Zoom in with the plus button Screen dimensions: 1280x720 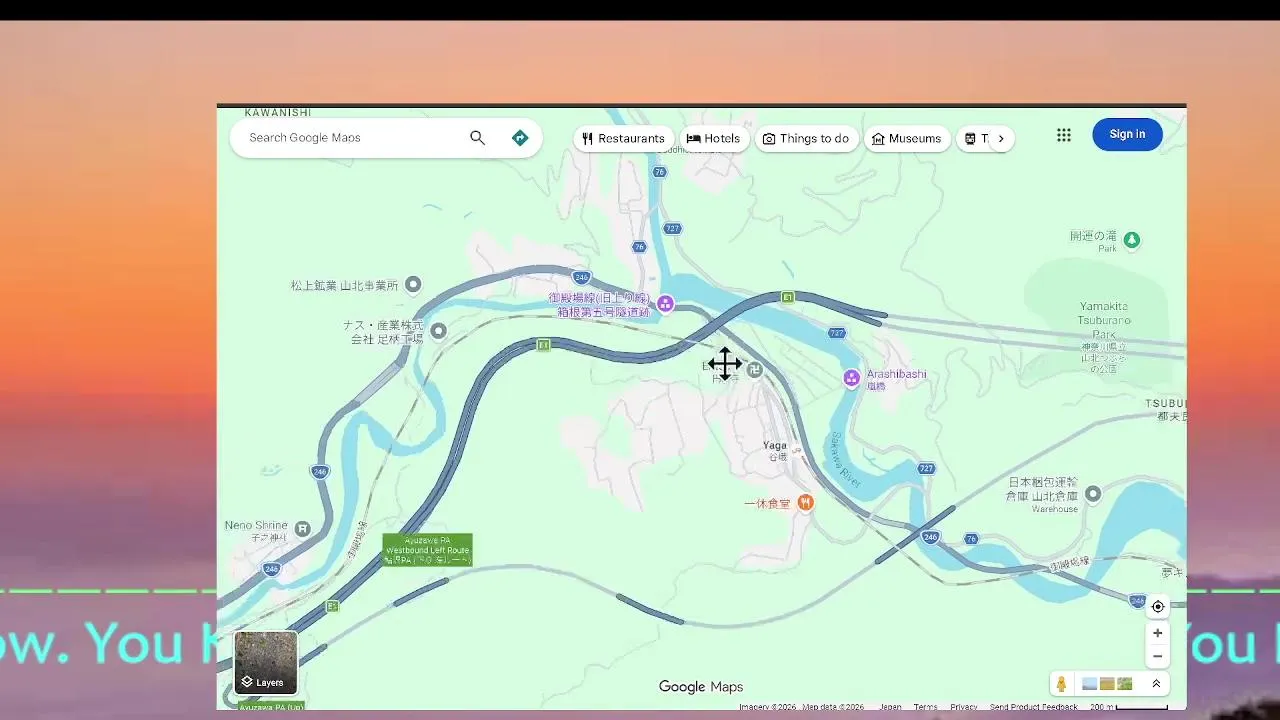coord(1158,633)
